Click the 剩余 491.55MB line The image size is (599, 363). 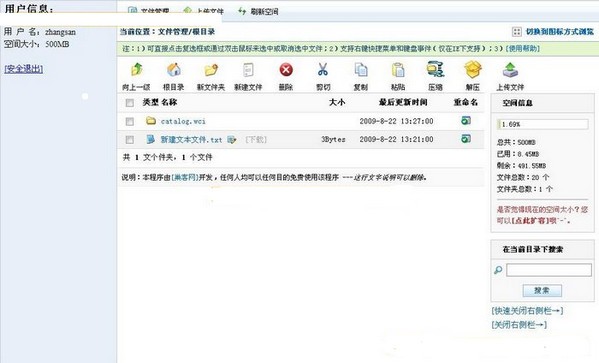point(521,166)
